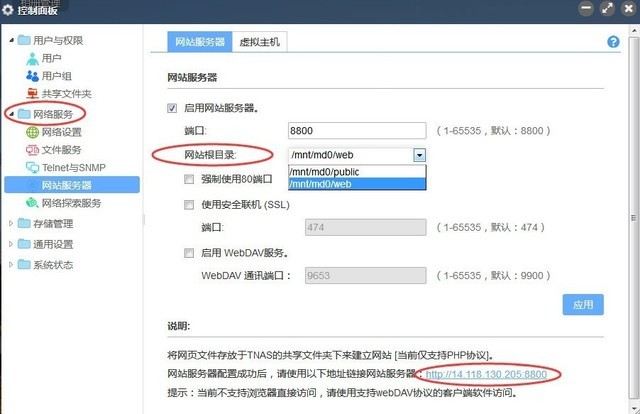The height and width of the screenshot is (414, 640).
Task: Click the 说明 heading text
Action: pos(179,326)
